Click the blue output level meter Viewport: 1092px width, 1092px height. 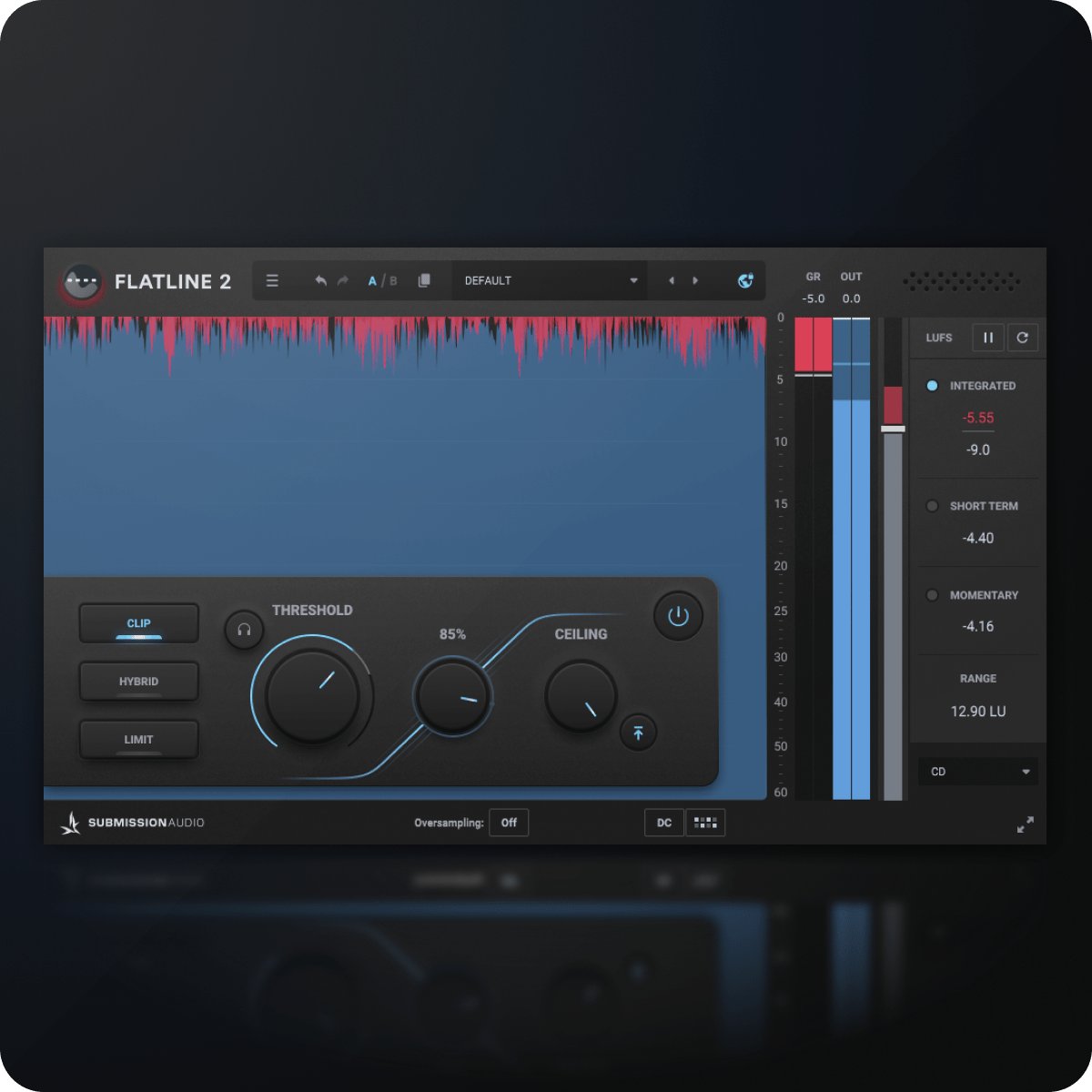pyautogui.click(x=852, y=559)
